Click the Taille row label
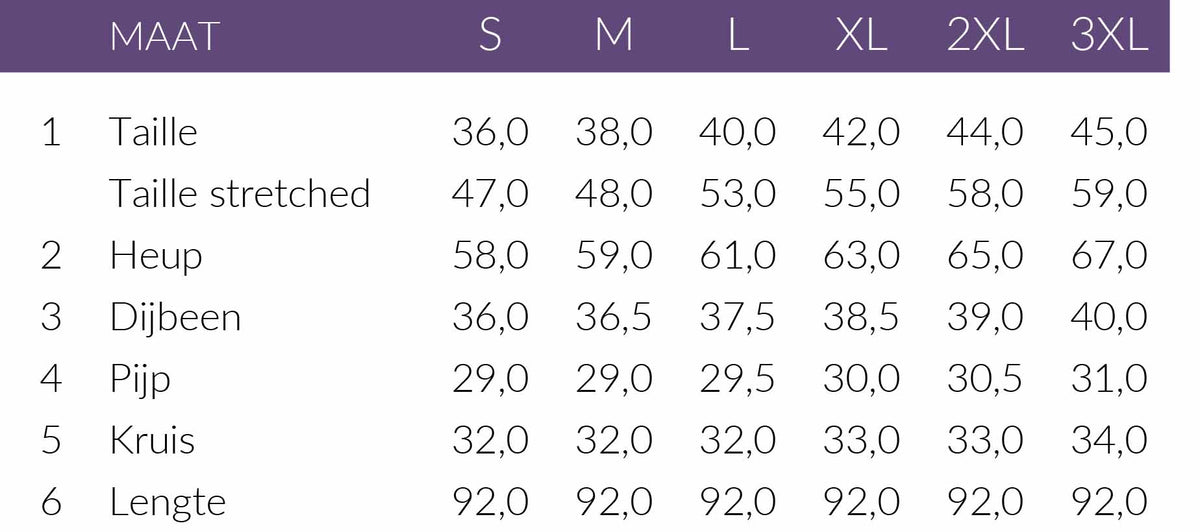The width and height of the screenshot is (1200, 532). pos(154,132)
